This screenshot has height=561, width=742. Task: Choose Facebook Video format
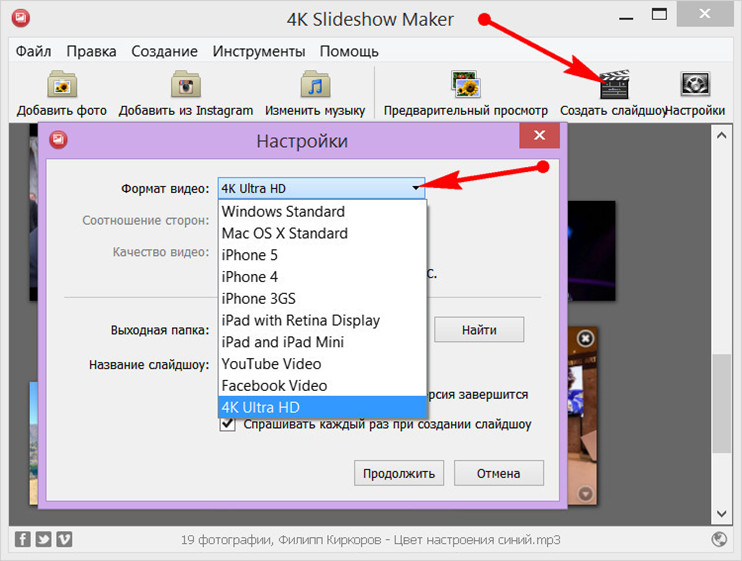point(322,386)
